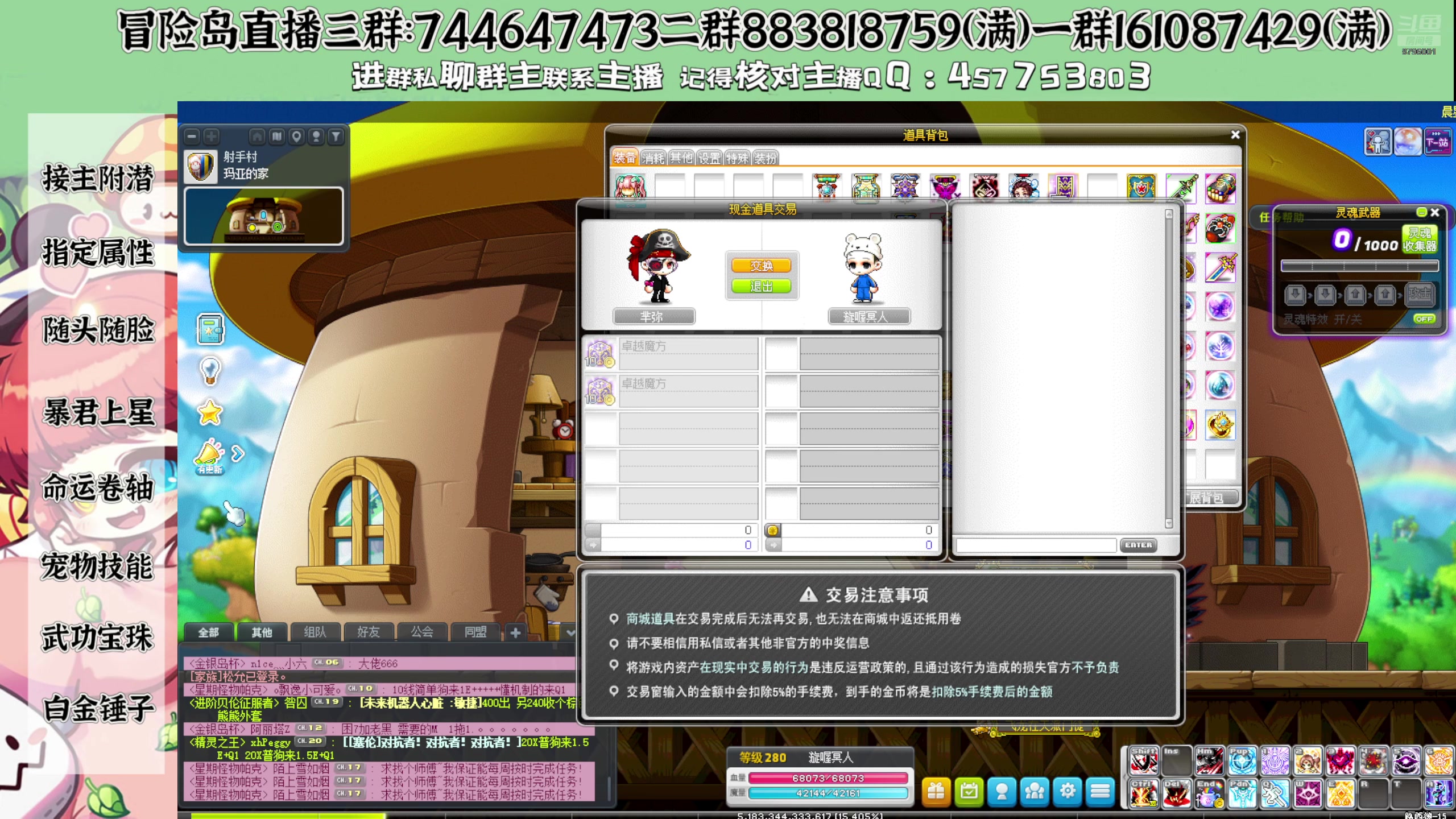Select the pink-haired wig item in inventory

click(630, 187)
